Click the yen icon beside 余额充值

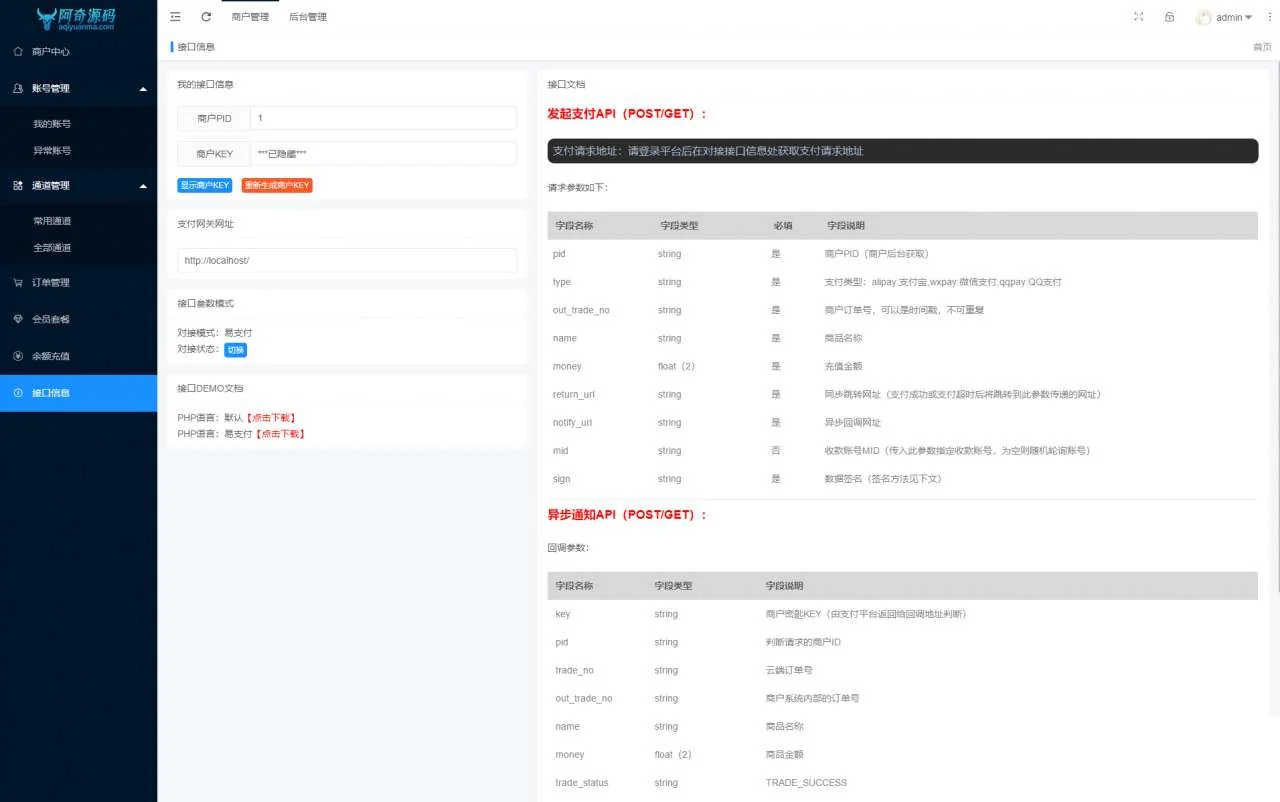click(18, 356)
